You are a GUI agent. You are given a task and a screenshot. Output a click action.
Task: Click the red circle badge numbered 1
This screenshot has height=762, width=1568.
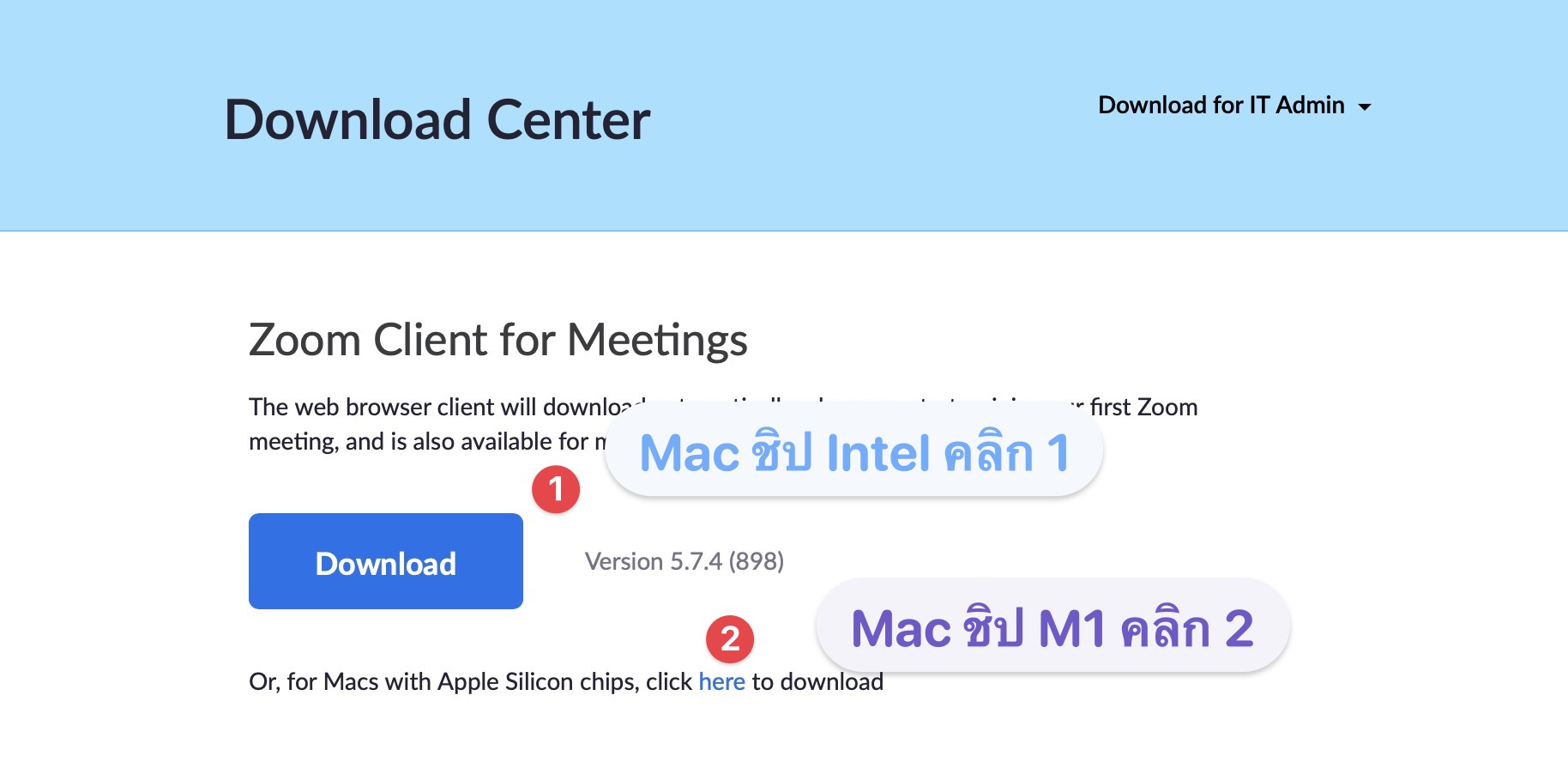click(x=556, y=490)
